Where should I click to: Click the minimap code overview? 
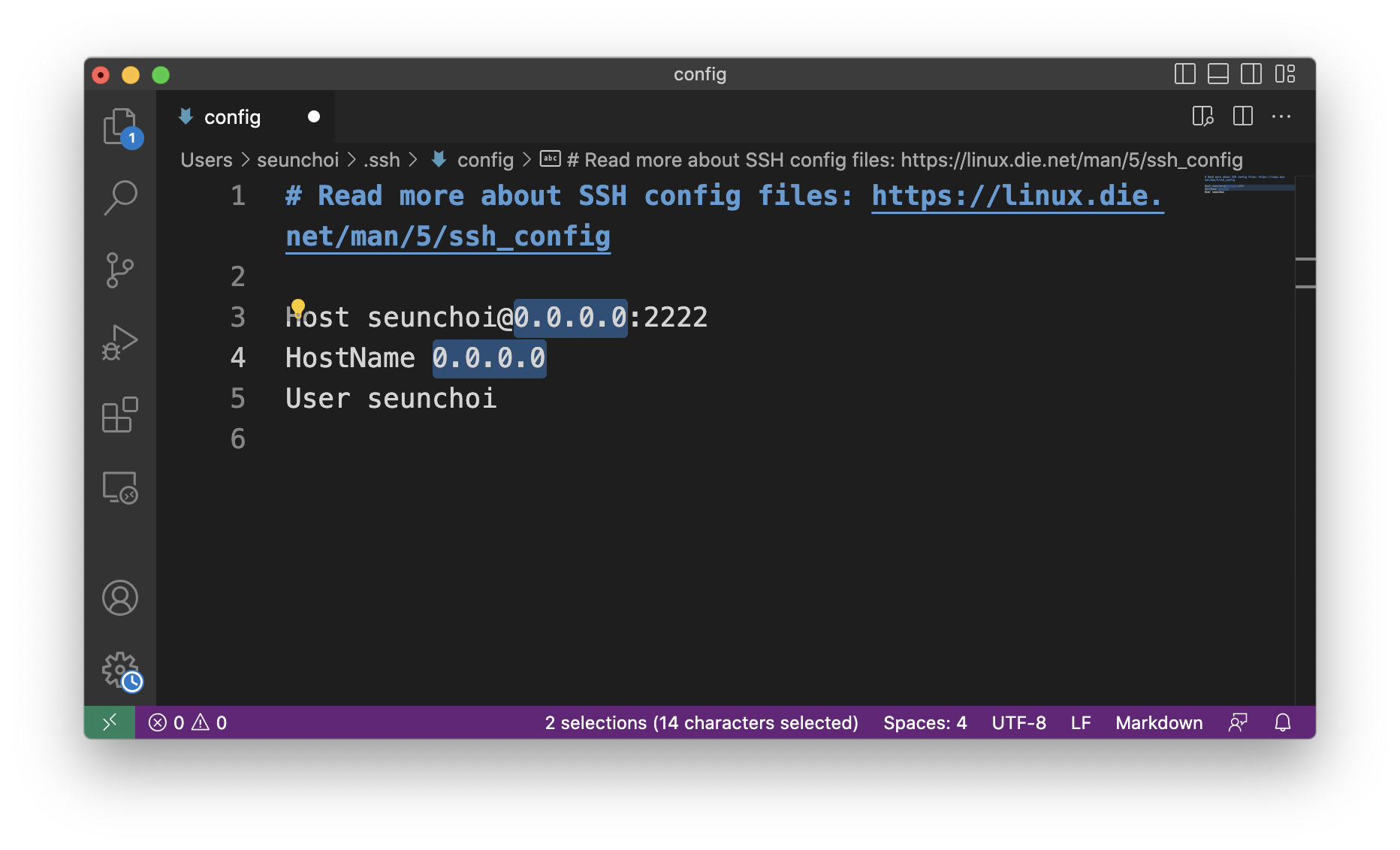(1248, 185)
